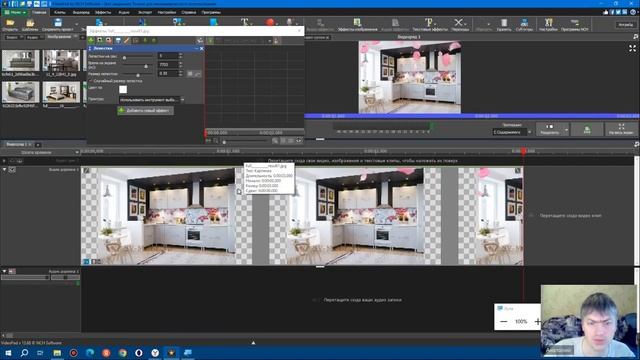Screen dimensions: 640x360
Task: Open the Эффекты menu tab
Action: (x=103, y=12)
